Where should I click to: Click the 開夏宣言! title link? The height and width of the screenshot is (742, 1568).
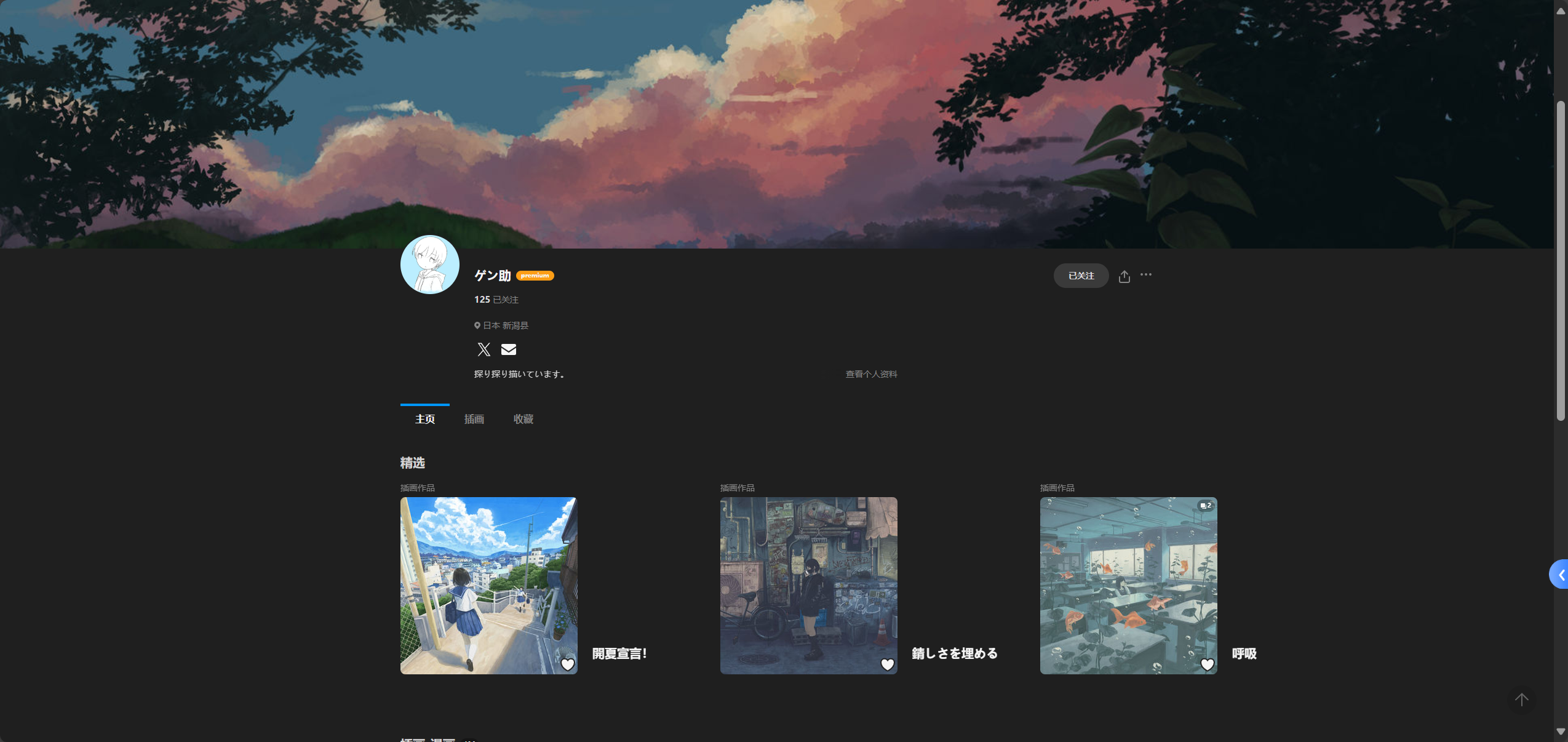pyautogui.click(x=619, y=653)
